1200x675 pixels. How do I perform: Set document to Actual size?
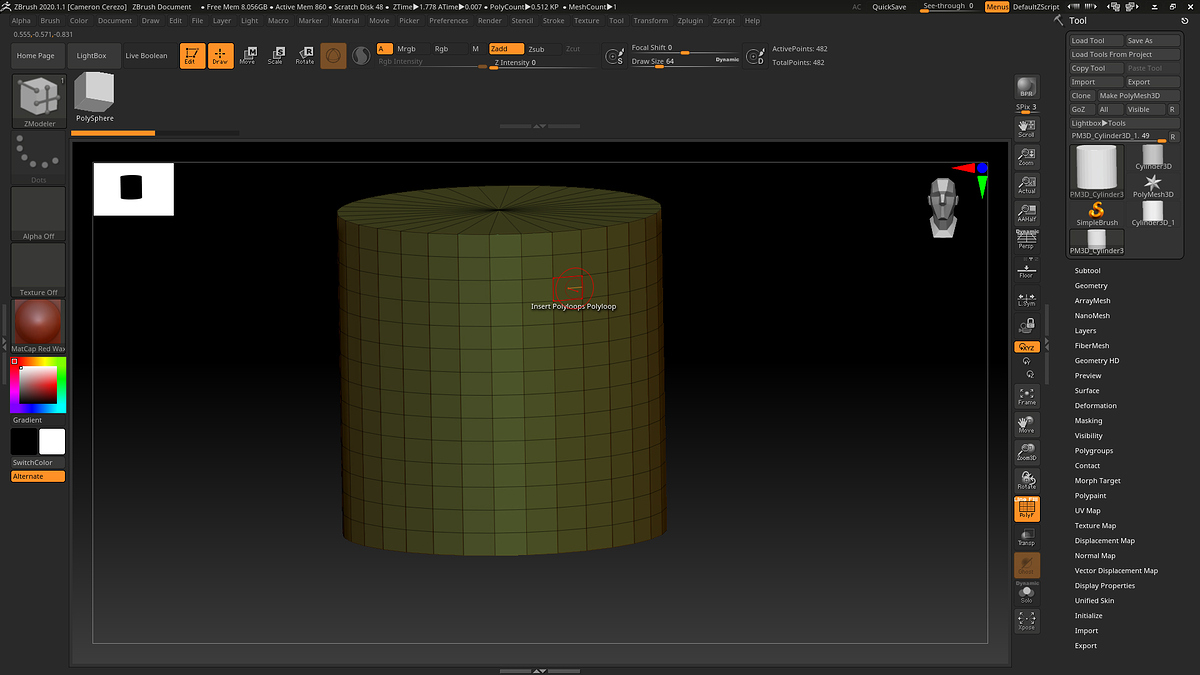tap(1026, 185)
